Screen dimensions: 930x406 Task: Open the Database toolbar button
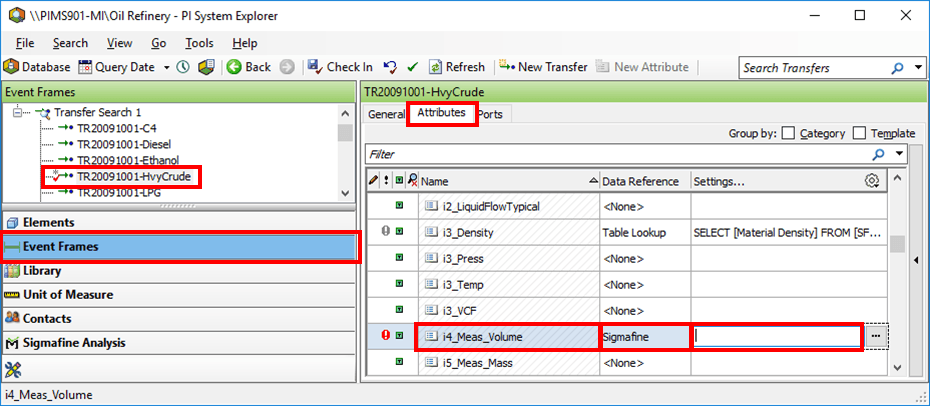37,67
